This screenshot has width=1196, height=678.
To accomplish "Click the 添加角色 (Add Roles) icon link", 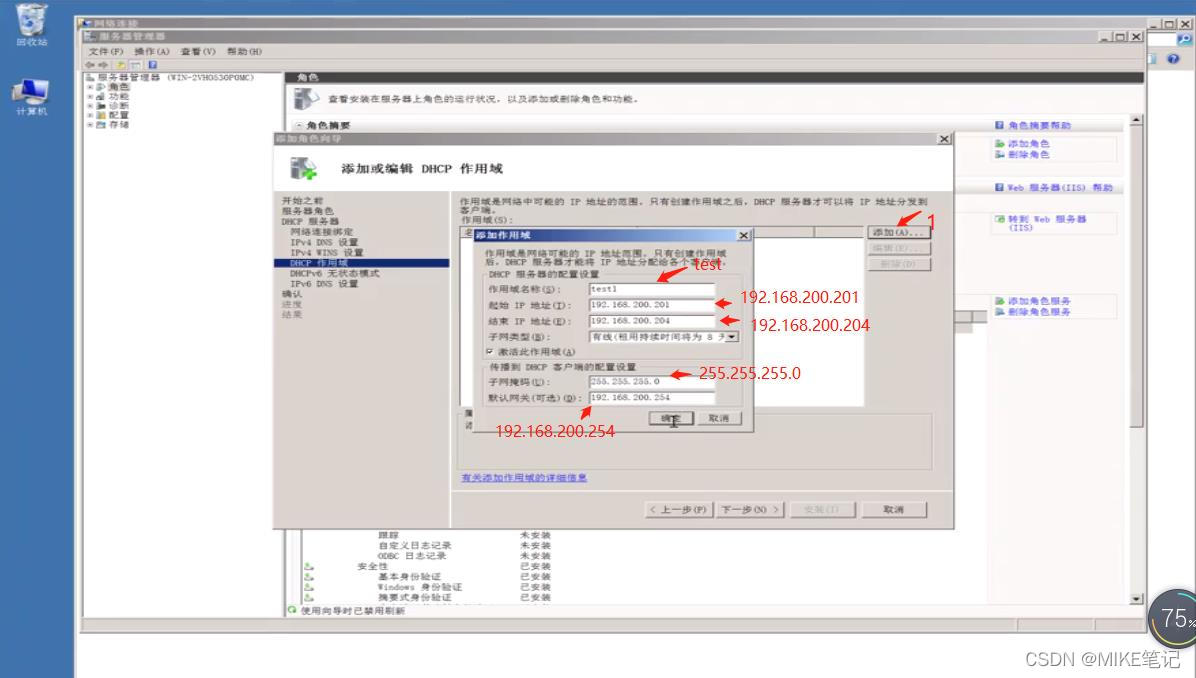I will (999, 143).
